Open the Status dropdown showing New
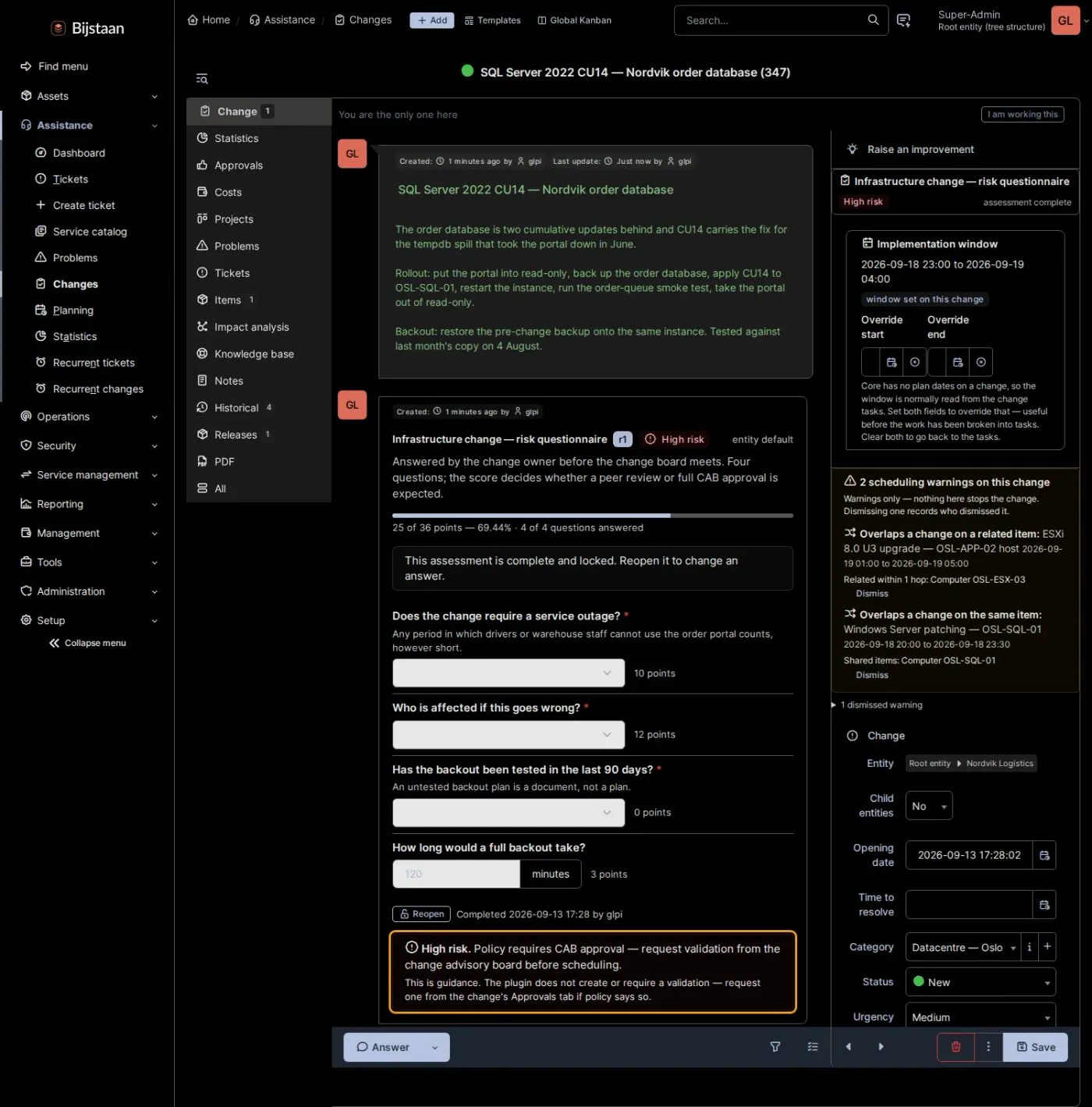This screenshot has height=1107, width=1092. tap(980, 982)
